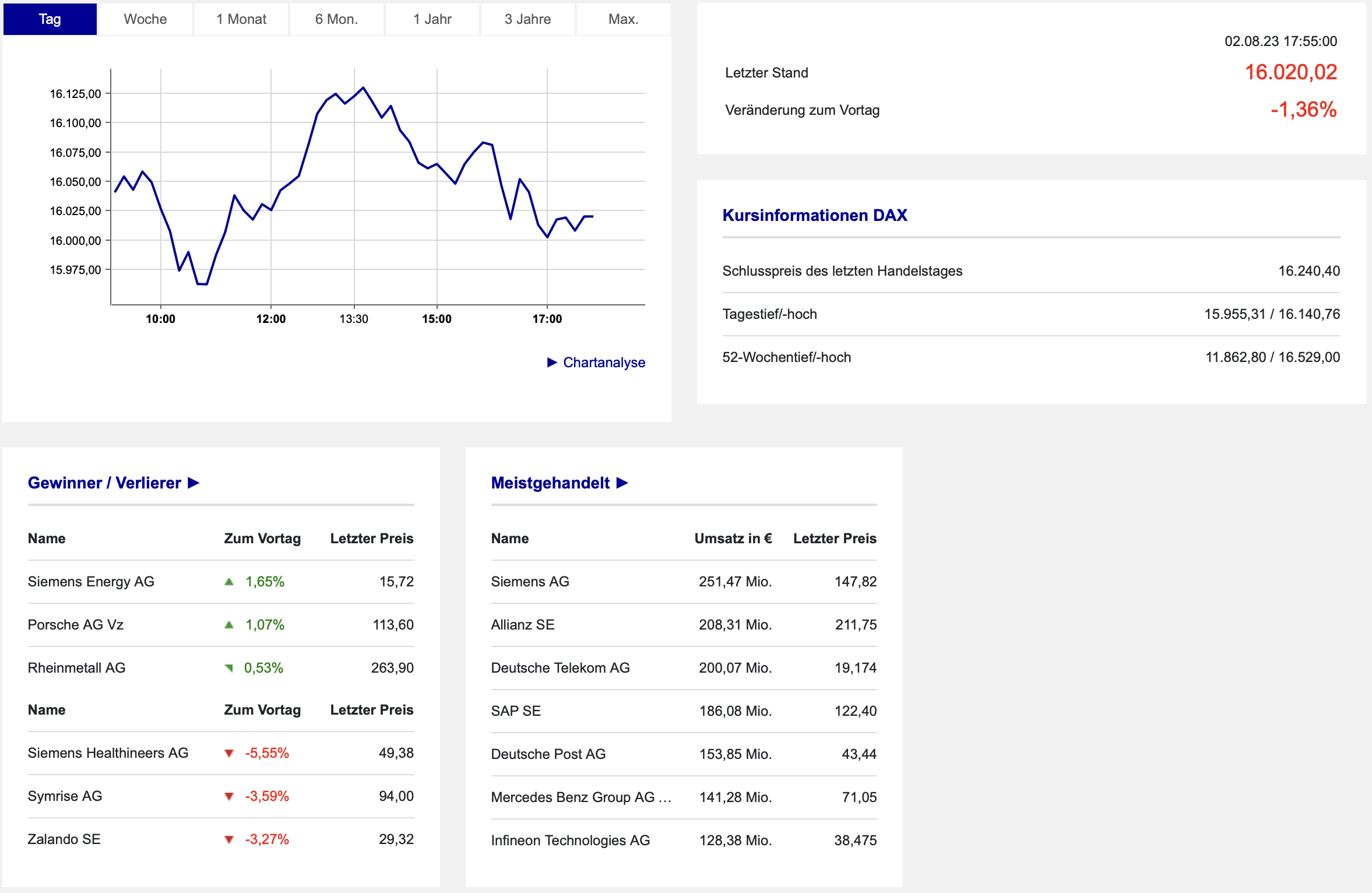Click red down arrow for Symrise AG
The height and width of the screenshot is (893, 1372).
click(x=229, y=796)
